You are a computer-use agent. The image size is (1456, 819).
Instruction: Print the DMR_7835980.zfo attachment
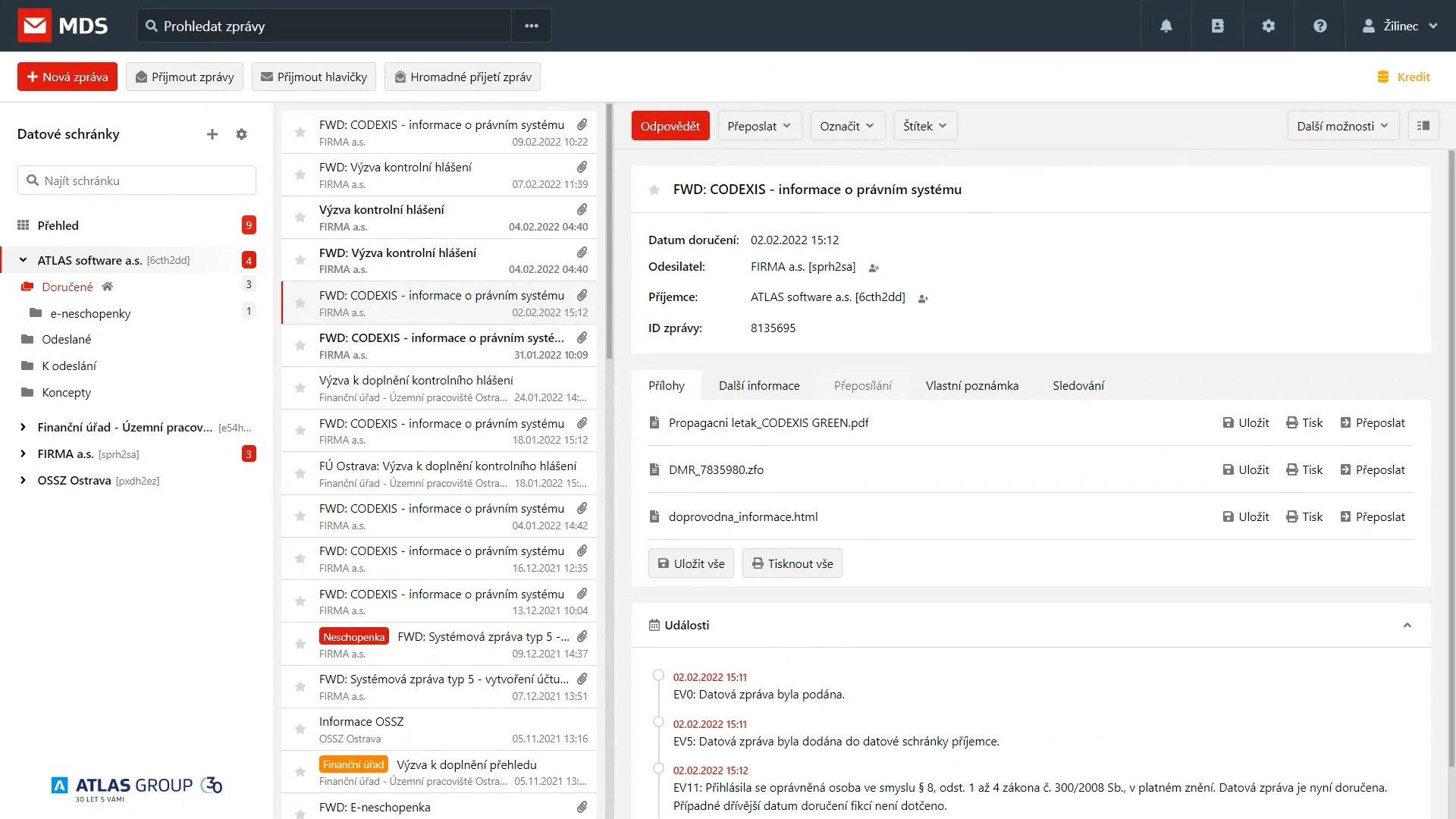pos(1304,469)
